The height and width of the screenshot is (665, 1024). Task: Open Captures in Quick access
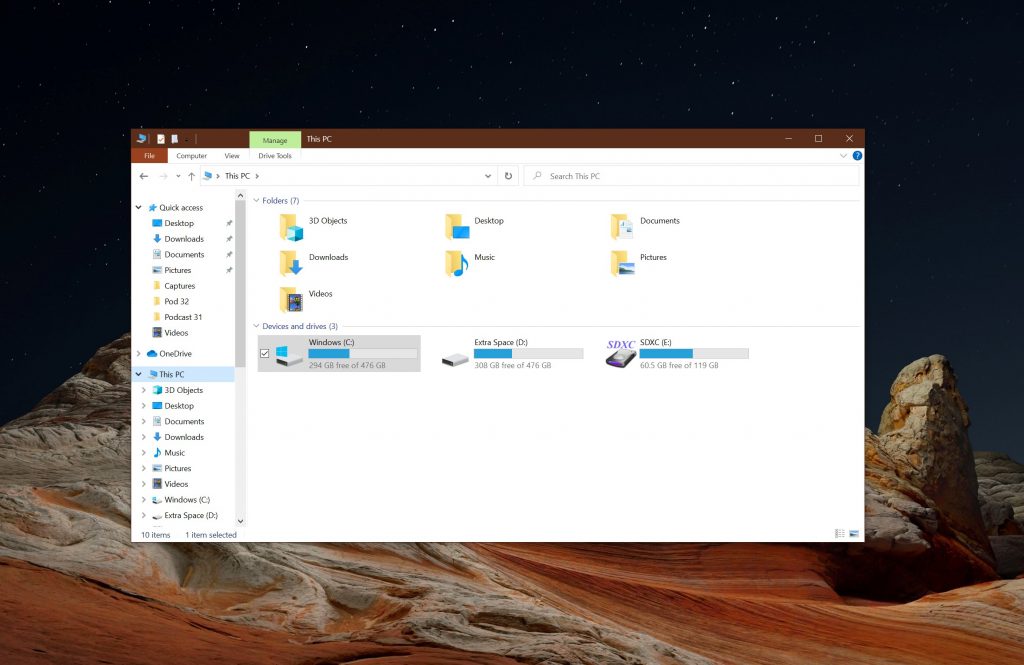pos(180,286)
